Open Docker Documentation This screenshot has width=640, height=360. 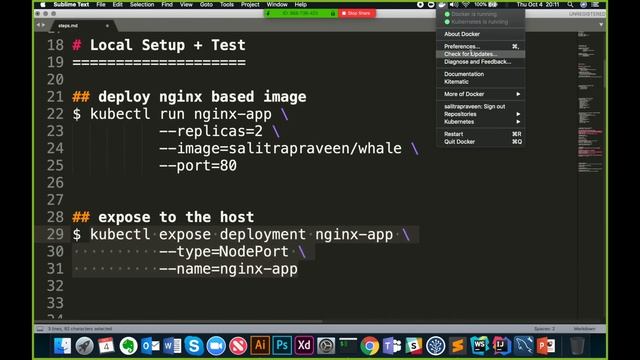click(x=481, y=74)
